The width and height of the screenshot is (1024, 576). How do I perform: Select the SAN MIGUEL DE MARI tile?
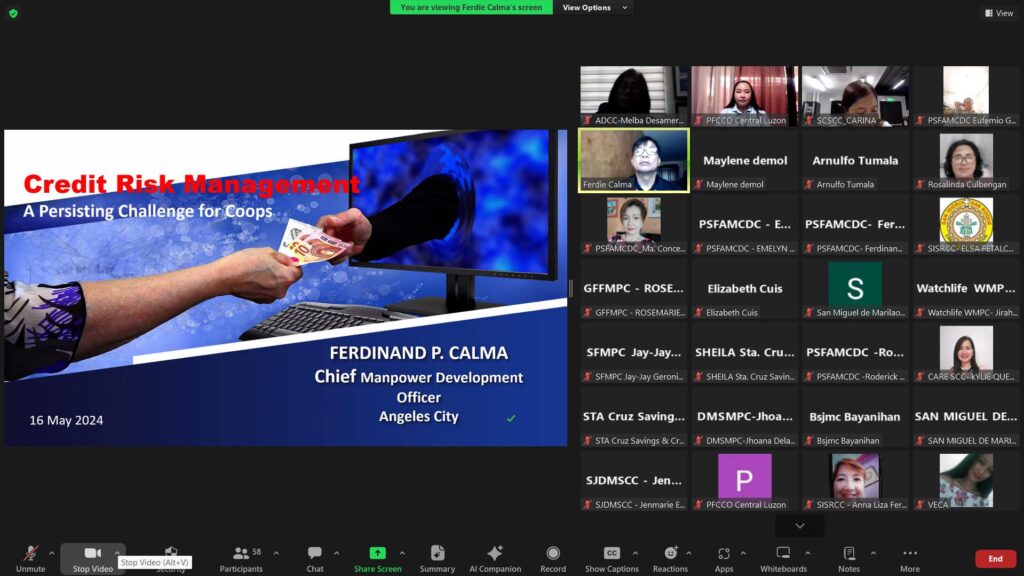pos(966,417)
